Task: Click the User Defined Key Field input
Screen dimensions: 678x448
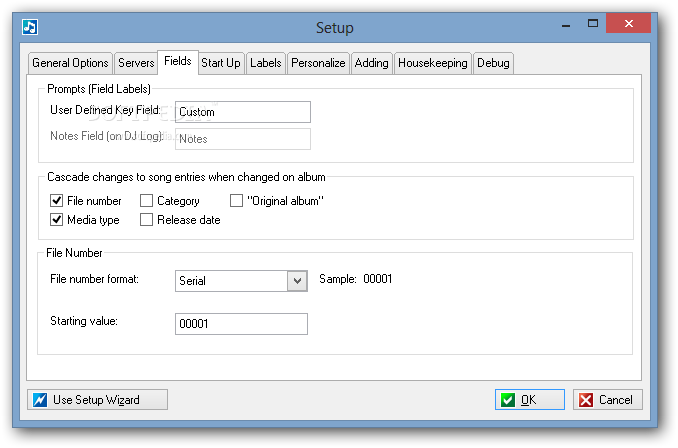Action: [242, 112]
